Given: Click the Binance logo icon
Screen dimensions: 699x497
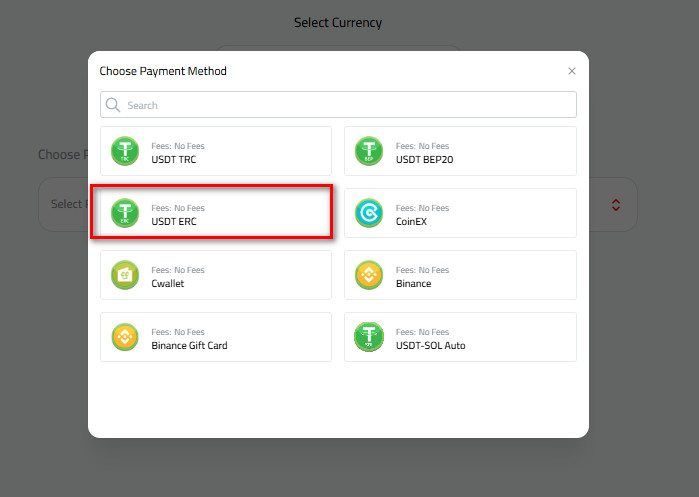Looking at the screenshot, I should coord(369,275).
